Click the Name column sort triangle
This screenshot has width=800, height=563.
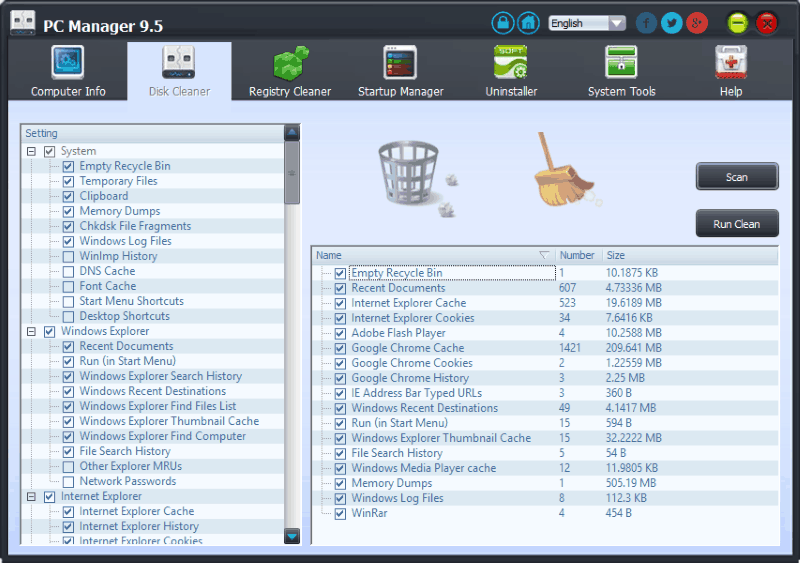[x=544, y=255]
